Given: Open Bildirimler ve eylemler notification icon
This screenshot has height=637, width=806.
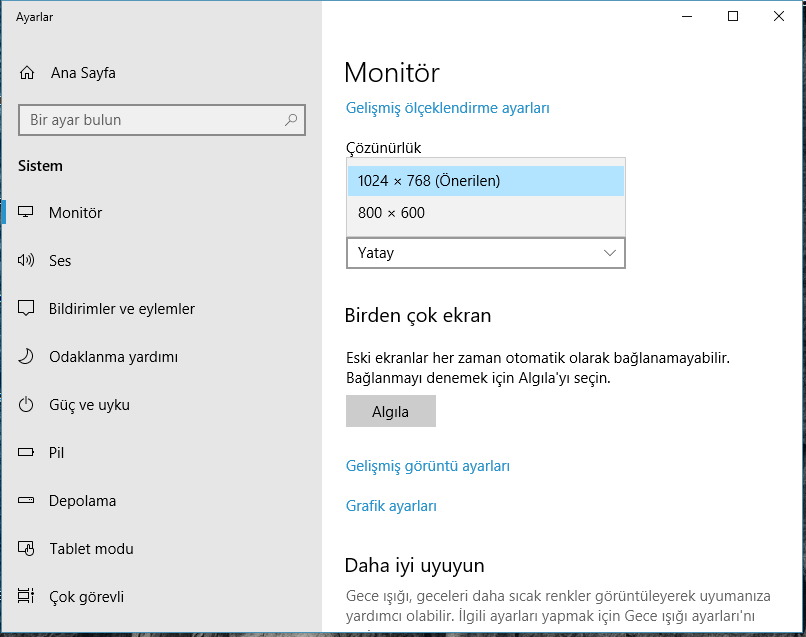Looking at the screenshot, I should tap(27, 309).
